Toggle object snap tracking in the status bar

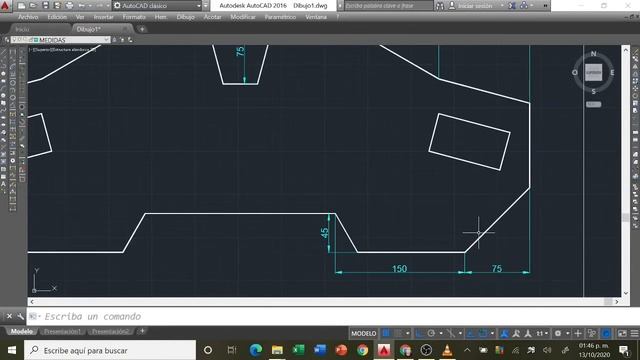click(x=471, y=333)
